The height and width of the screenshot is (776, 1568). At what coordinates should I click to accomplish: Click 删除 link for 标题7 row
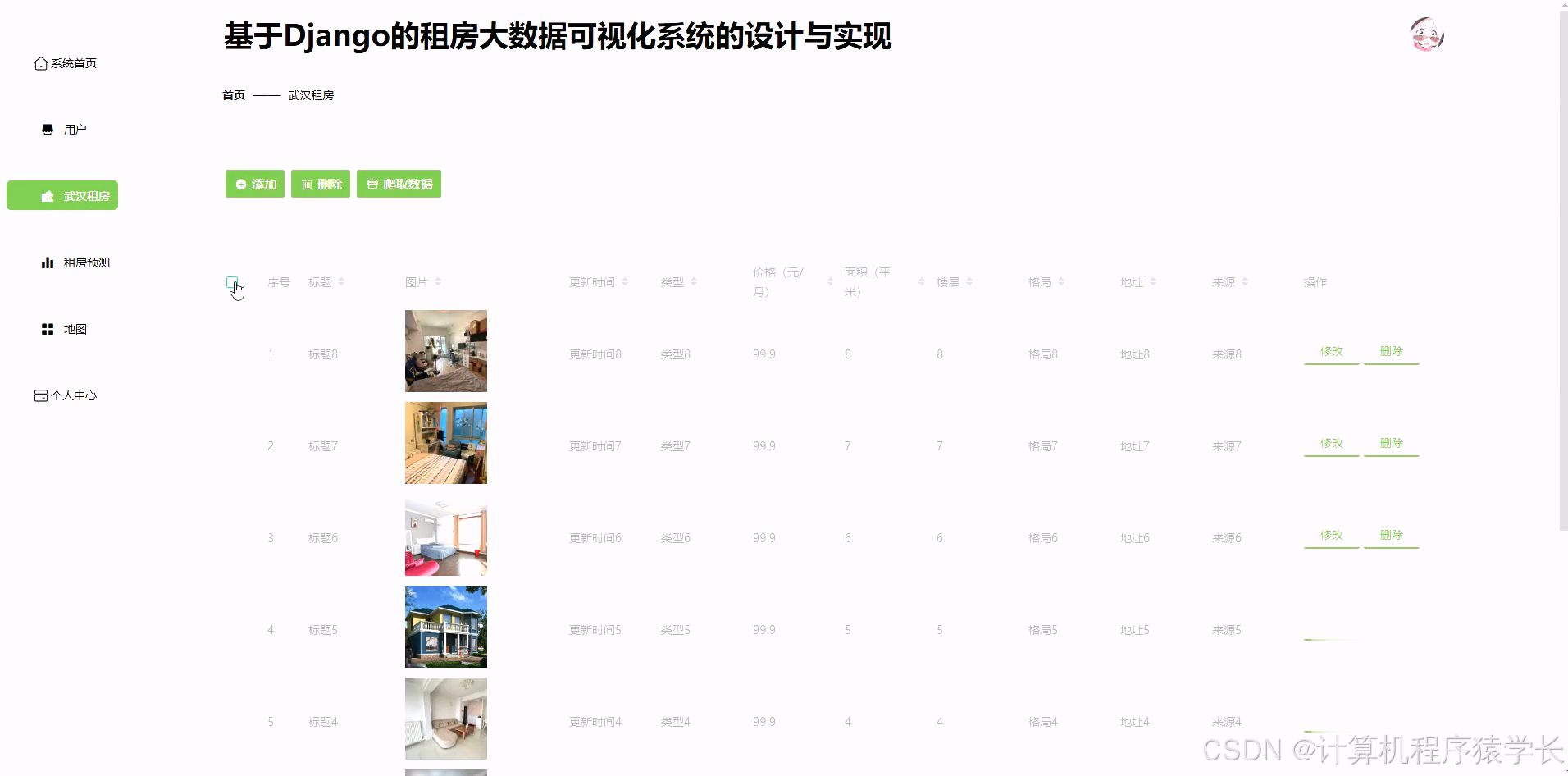point(1391,443)
